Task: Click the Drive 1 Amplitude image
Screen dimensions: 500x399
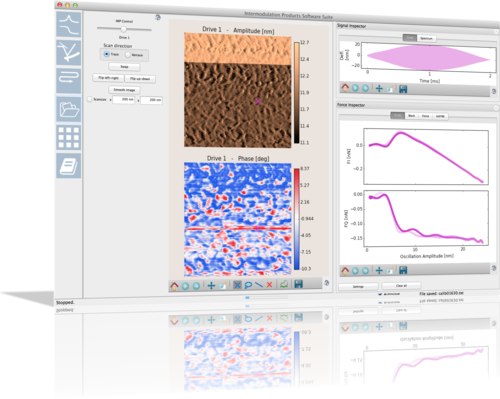Action: coord(238,91)
